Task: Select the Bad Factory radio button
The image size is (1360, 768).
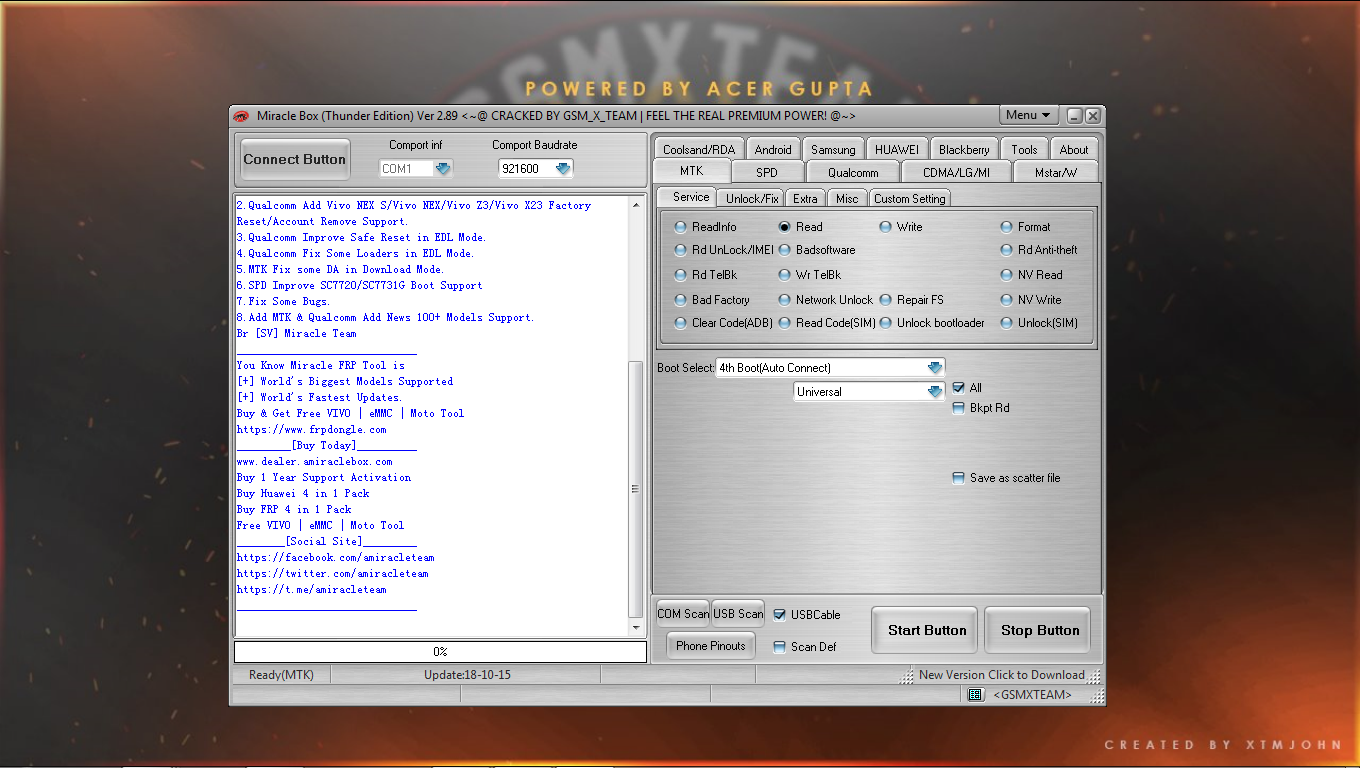Action: [x=681, y=300]
